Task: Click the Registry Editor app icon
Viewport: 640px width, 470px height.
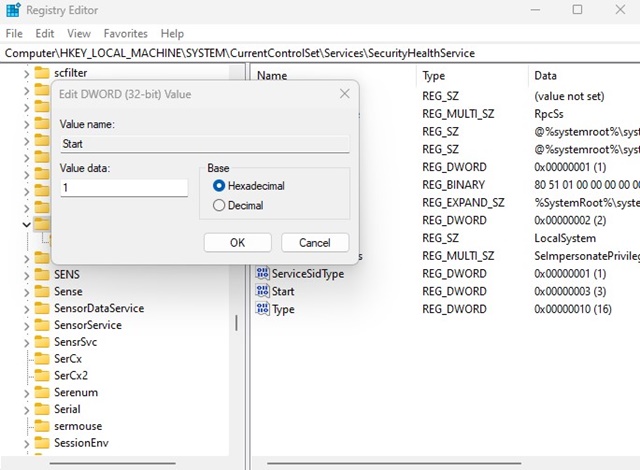Action: tap(13, 10)
